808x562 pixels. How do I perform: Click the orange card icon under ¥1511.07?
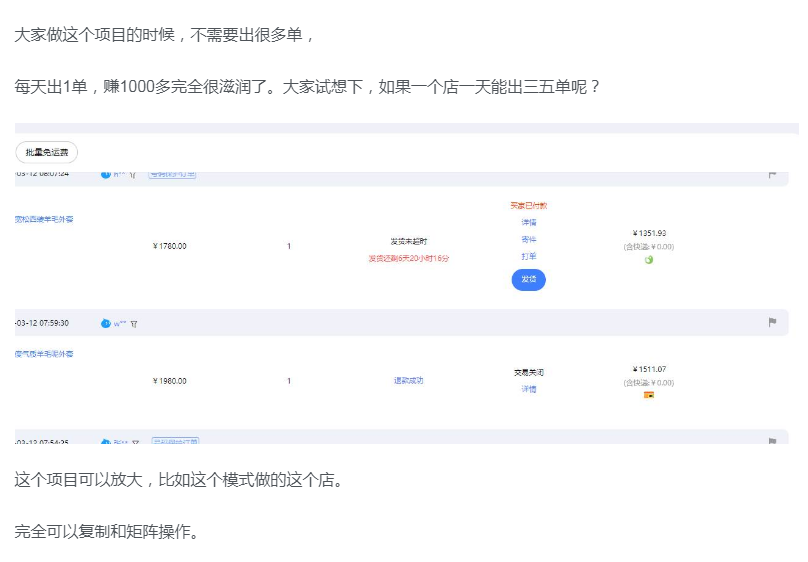tap(649, 395)
